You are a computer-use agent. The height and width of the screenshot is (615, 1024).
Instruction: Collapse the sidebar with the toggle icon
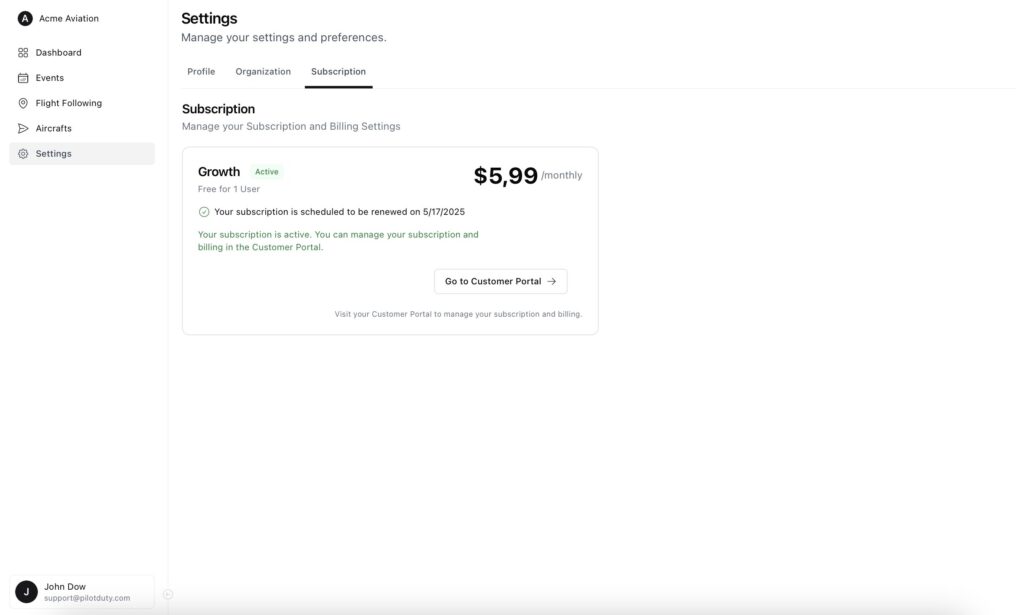click(168, 594)
